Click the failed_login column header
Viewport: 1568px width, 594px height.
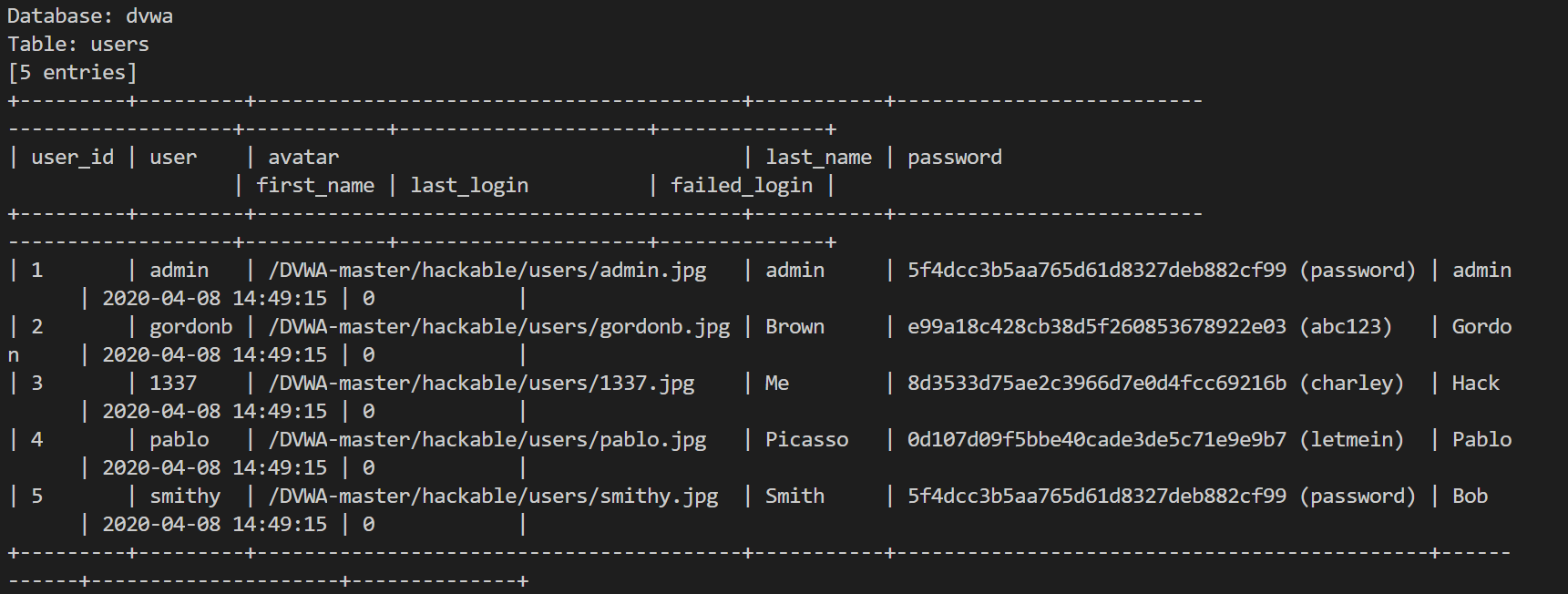pyautogui.click(x=742, y=186)
